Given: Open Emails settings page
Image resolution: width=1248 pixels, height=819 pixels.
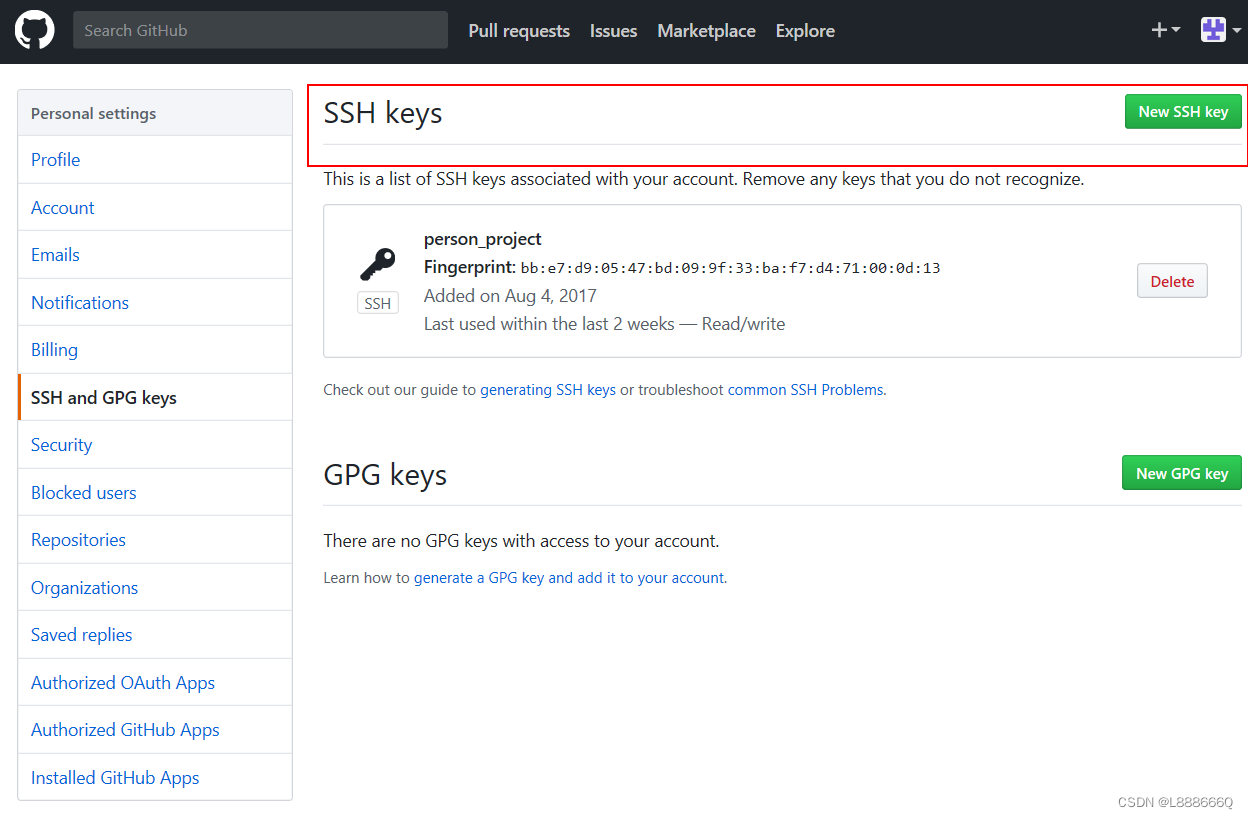Looking at the screenshot, I should [x=155, y=255].
